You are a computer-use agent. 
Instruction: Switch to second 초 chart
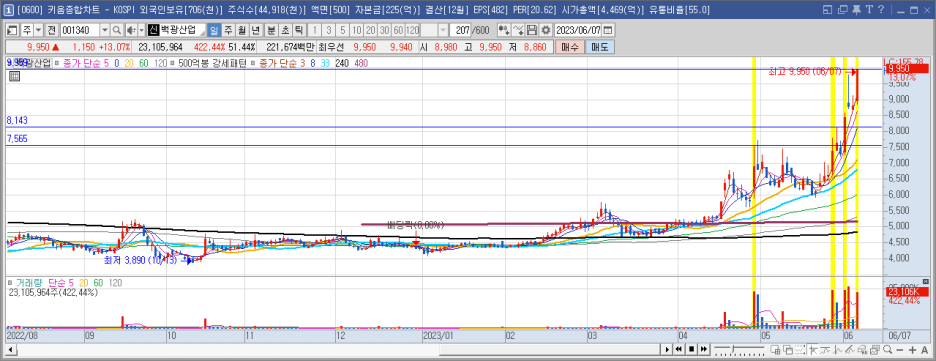coord(285,30)
